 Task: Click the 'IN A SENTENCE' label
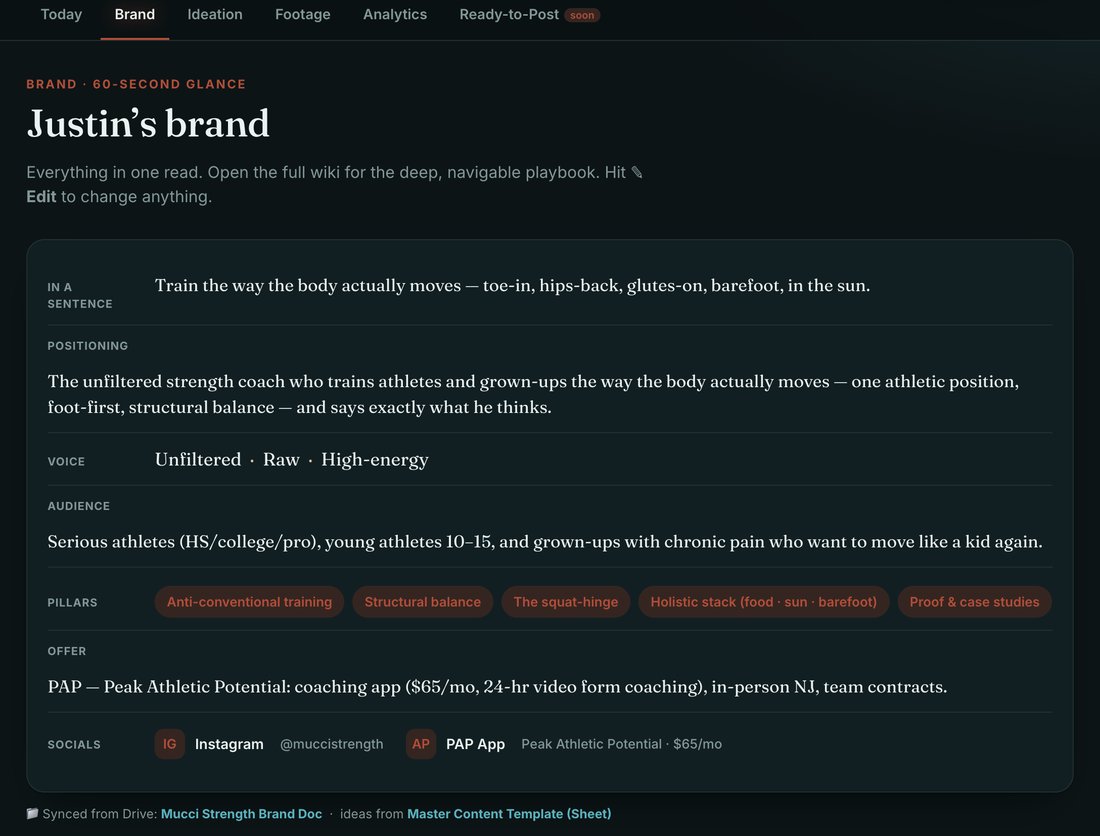pyautogui.click(x=80, y=295)
